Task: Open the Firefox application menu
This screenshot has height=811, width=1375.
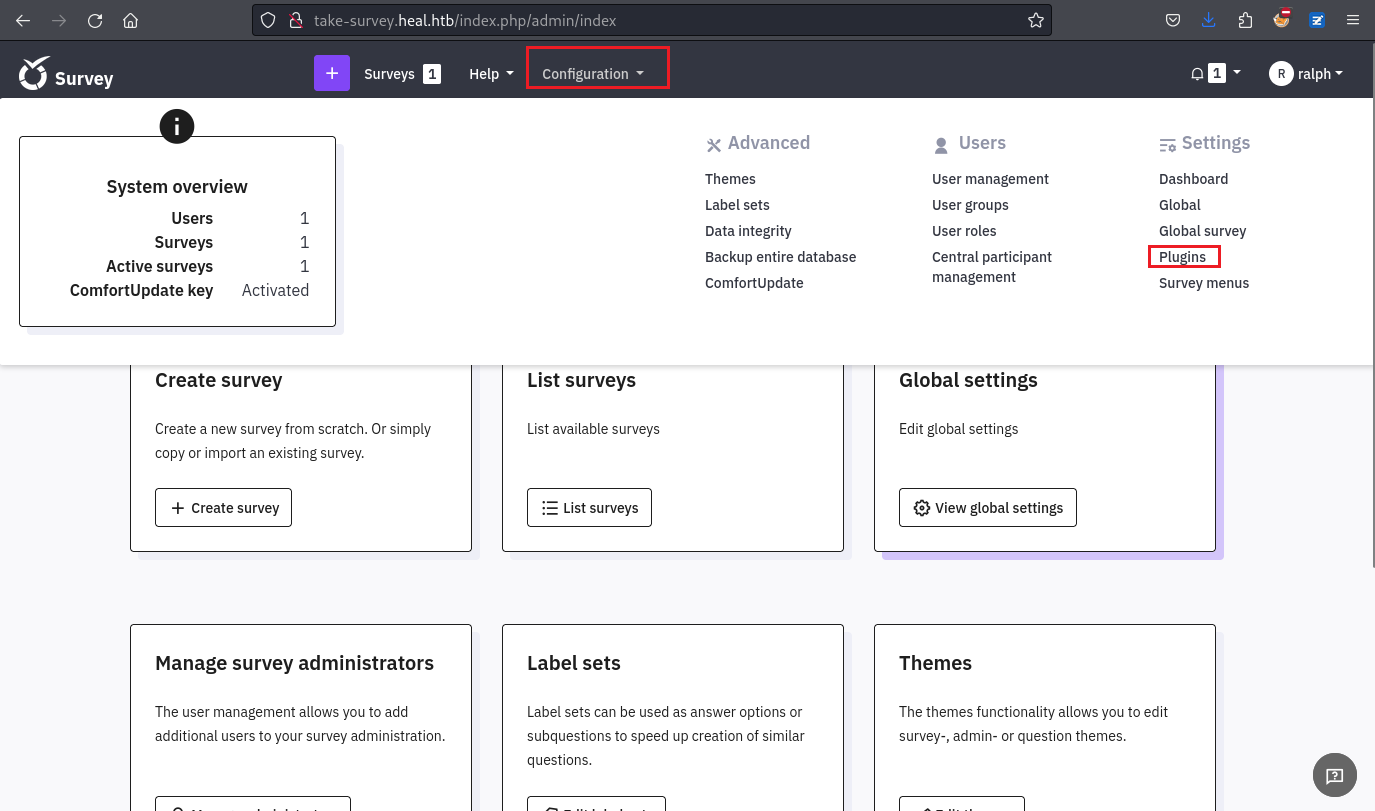Action: point(1353,20)
